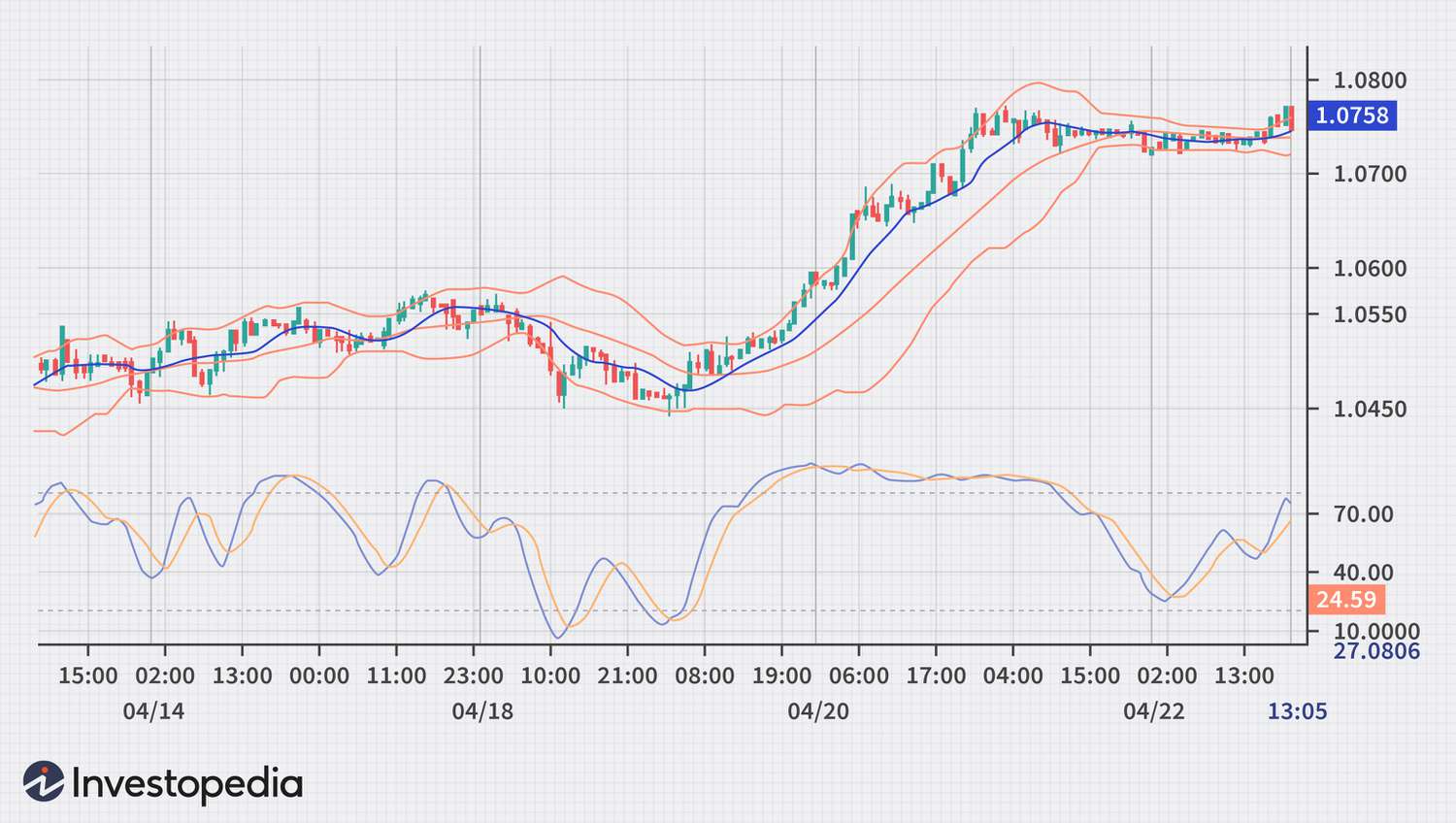This screenshot has width=1456, height=823.
Task: Click the 40.00 oscillator level label
Action: click(x=1364, y=573)
